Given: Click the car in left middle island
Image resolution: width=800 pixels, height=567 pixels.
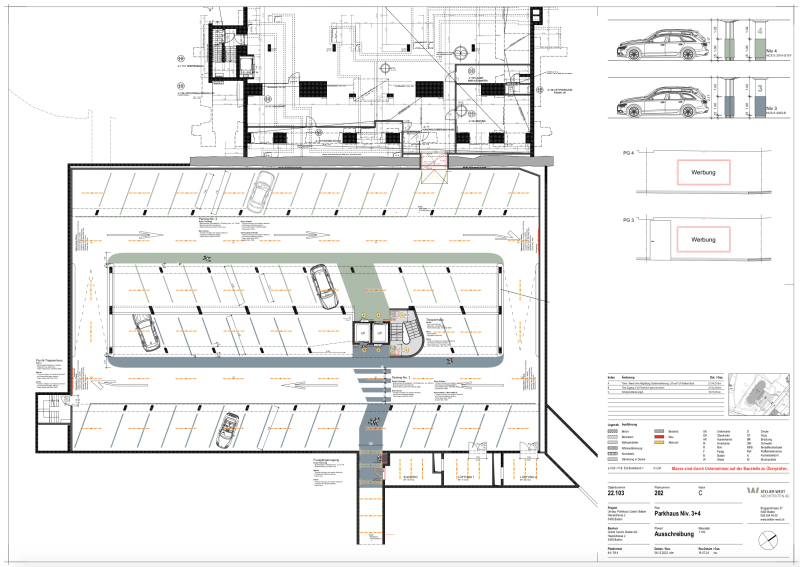Looking at the screenshot, I should coord(145,331).
